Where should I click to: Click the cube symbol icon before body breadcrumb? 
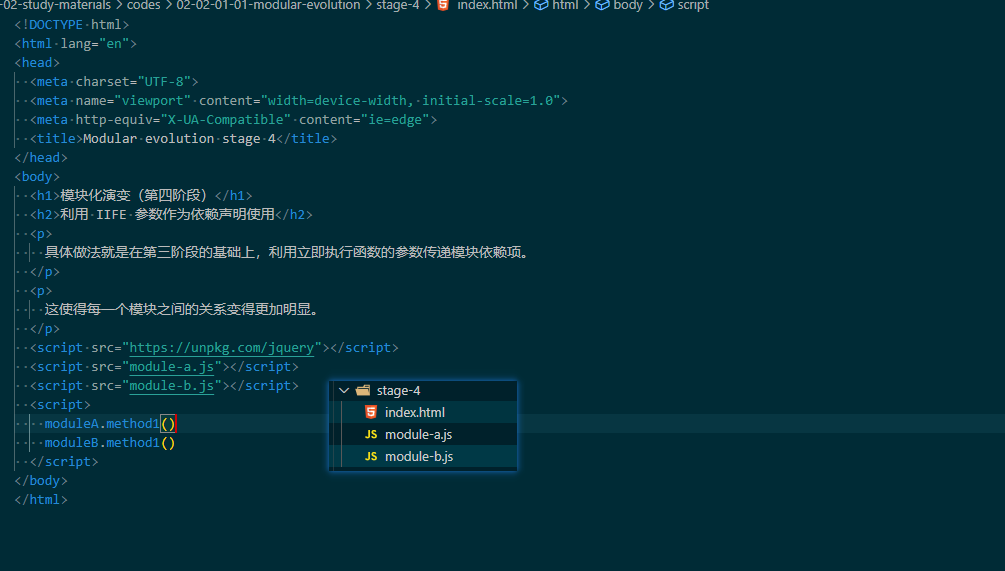point(602,5)
